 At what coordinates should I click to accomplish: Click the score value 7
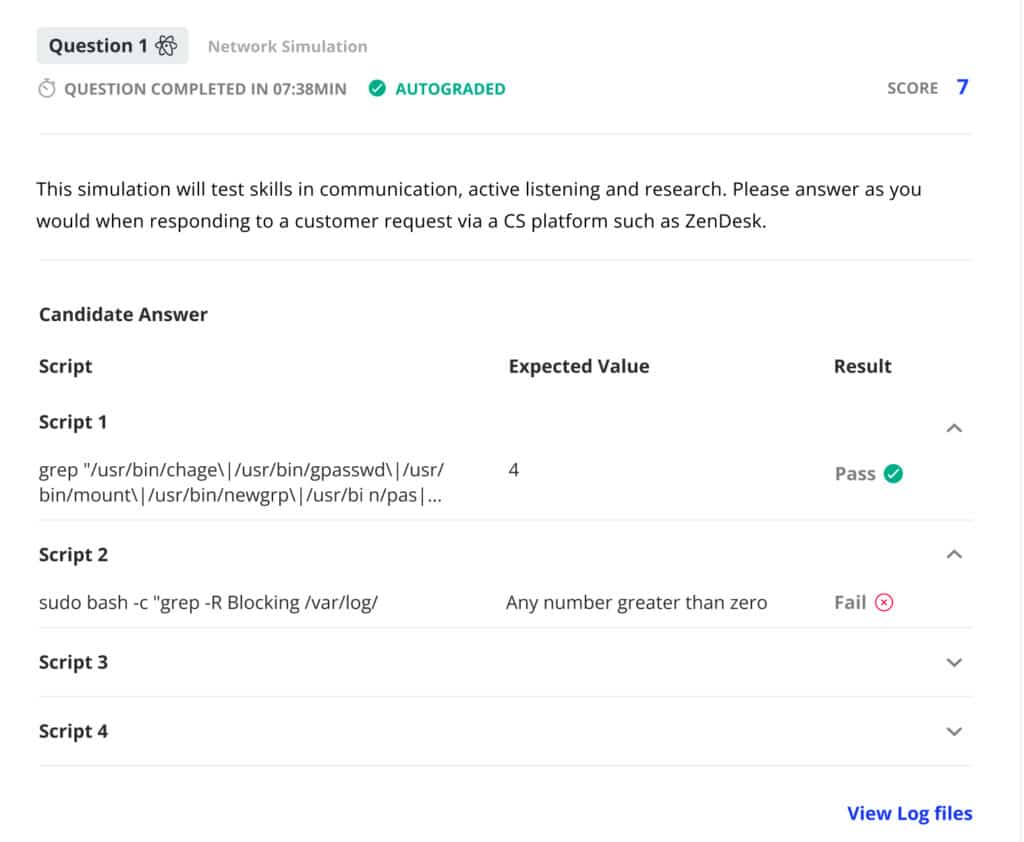[962, 87]
